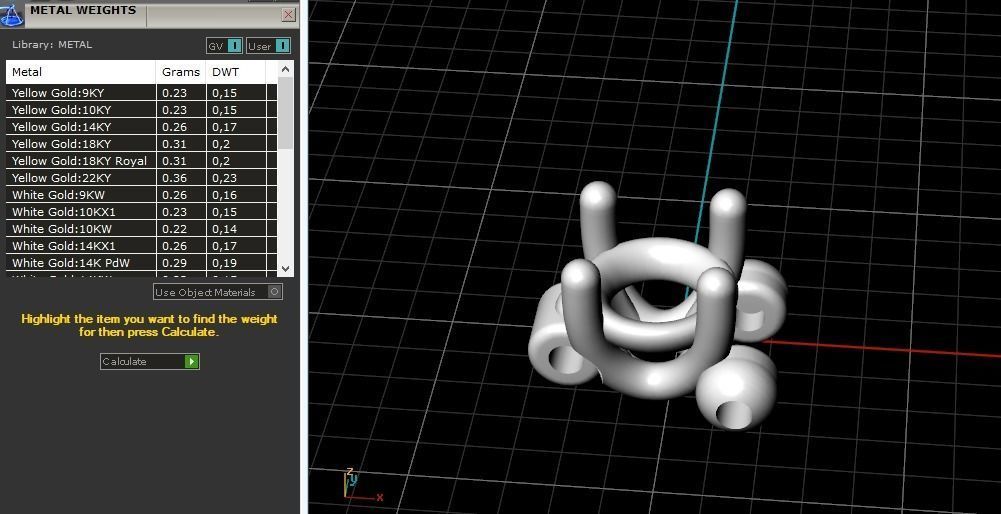Toggle the User library switch
Image resolution: width=1001 pixels, height=514 pixels.
point(268,46)
